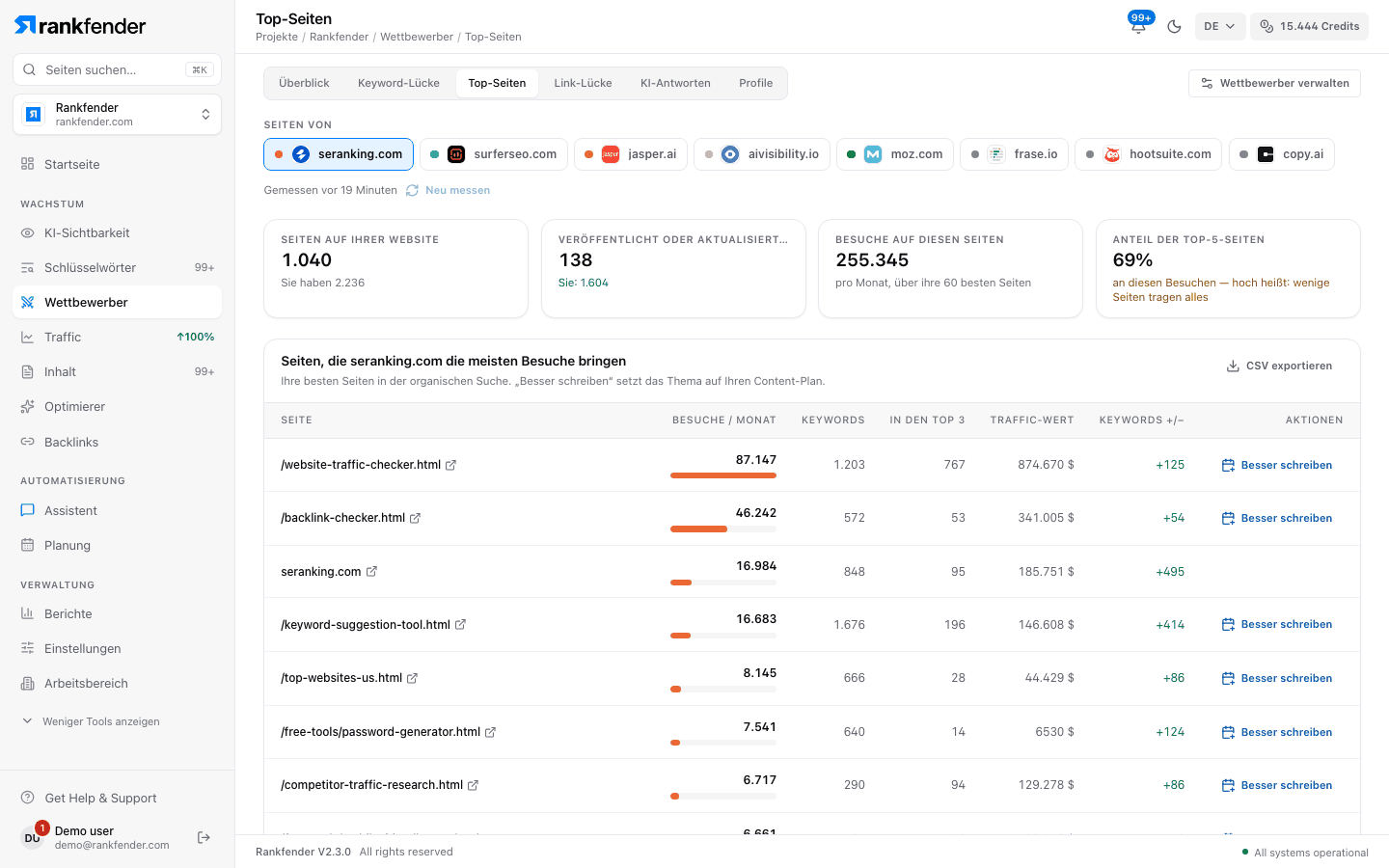Viewport: 1389px width, 868px height.
Task: Open external link for /website-traffic-checker.html
Action: pyautogui.click(x=450, y=465)
